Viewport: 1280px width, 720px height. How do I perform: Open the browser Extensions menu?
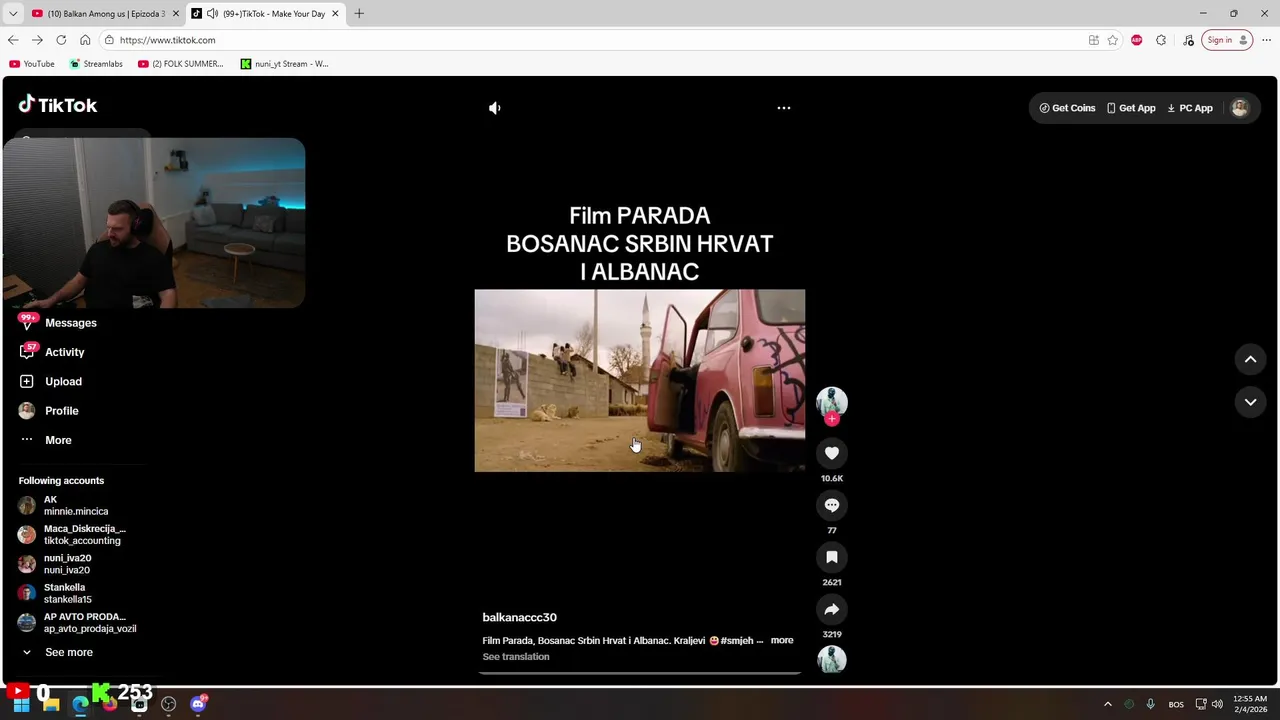click(x=1161, y=40)
